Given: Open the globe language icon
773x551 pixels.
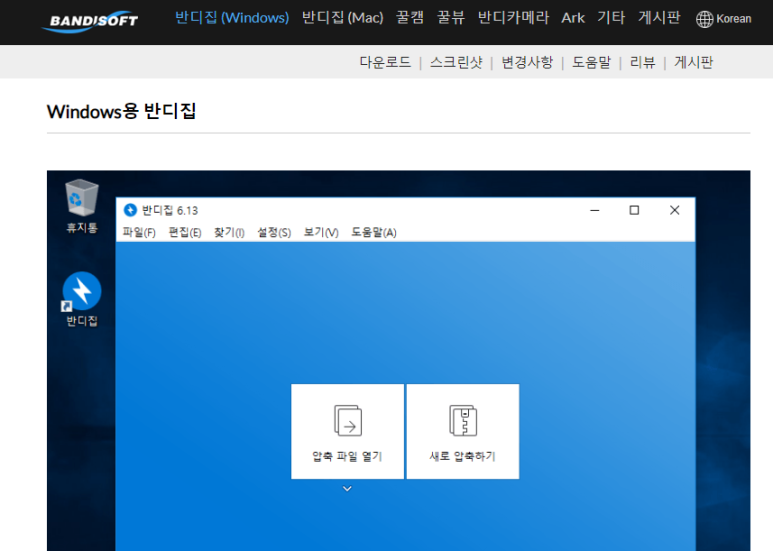Looking at the screenshot, I should point(704,19).
